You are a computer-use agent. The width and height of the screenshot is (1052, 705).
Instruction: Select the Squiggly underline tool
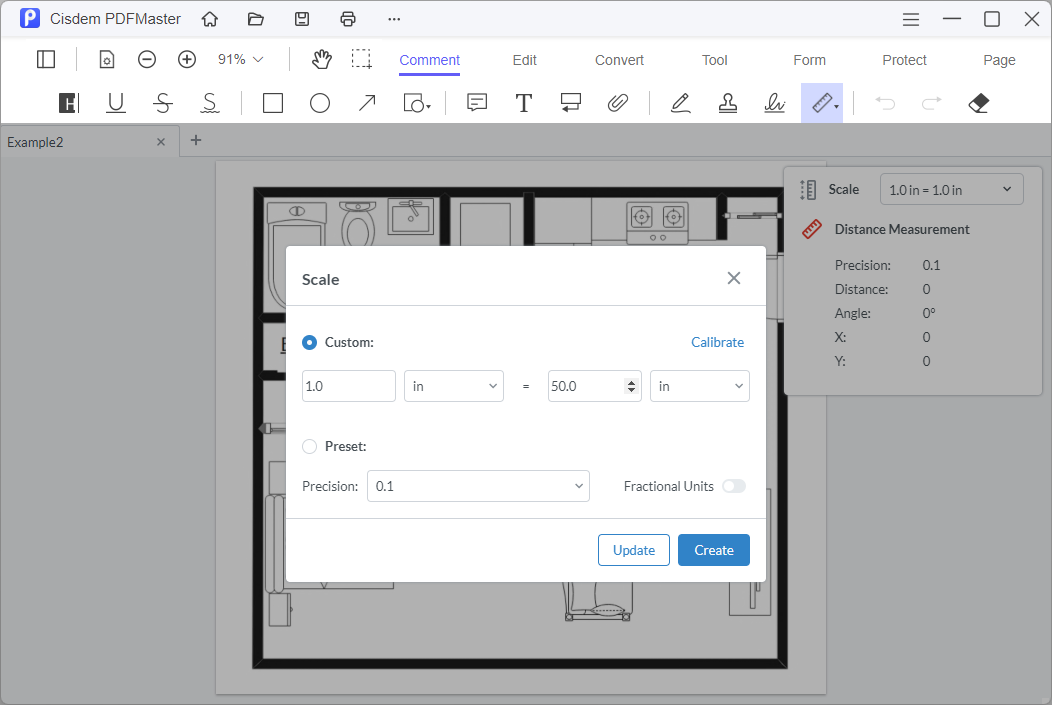pos(209,103)
